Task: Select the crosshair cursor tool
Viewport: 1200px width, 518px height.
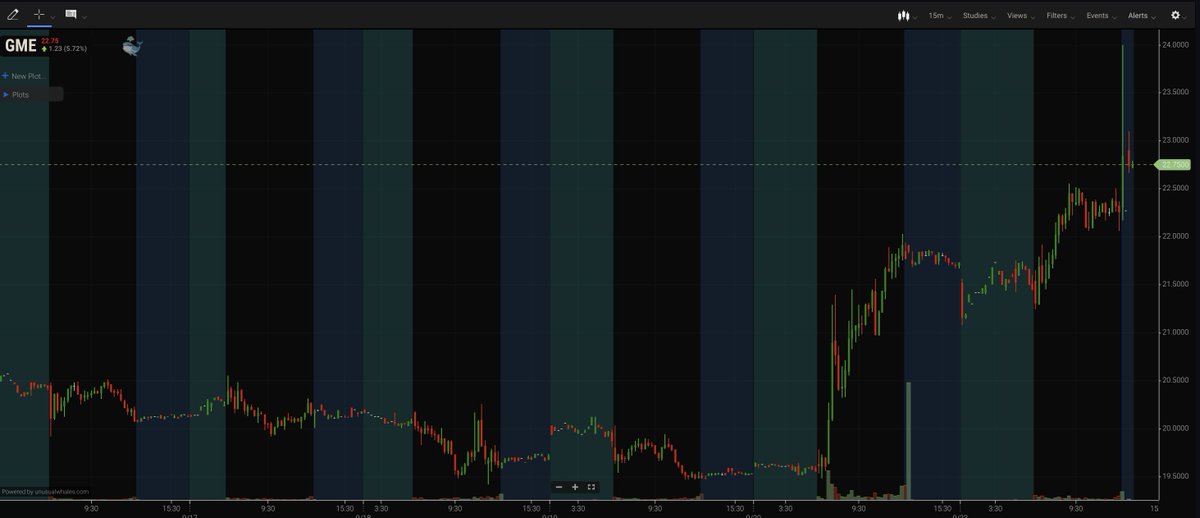Action: pos(39,15)
